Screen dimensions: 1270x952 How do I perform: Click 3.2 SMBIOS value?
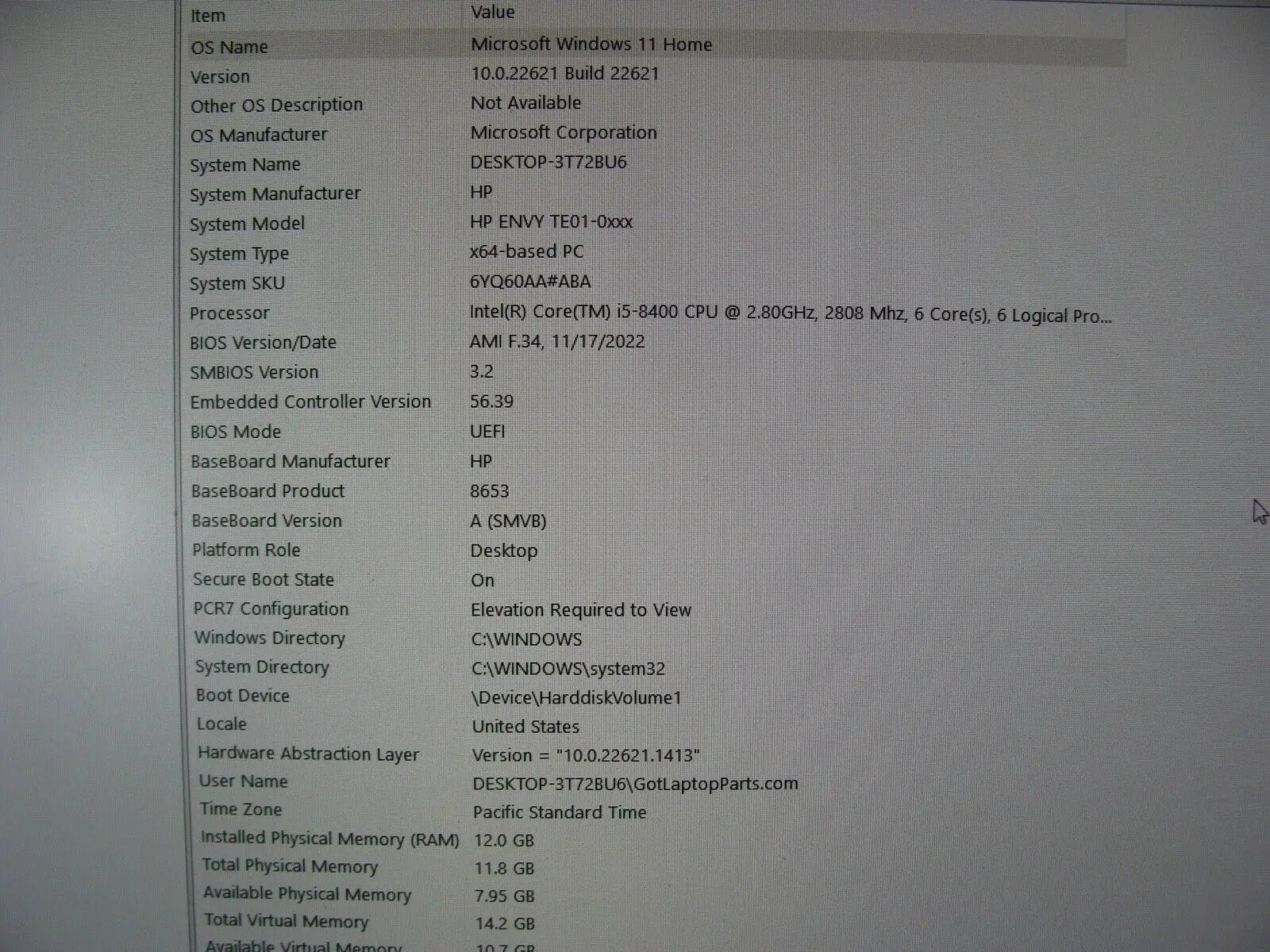pyautogui.click(x=482, y=371)
